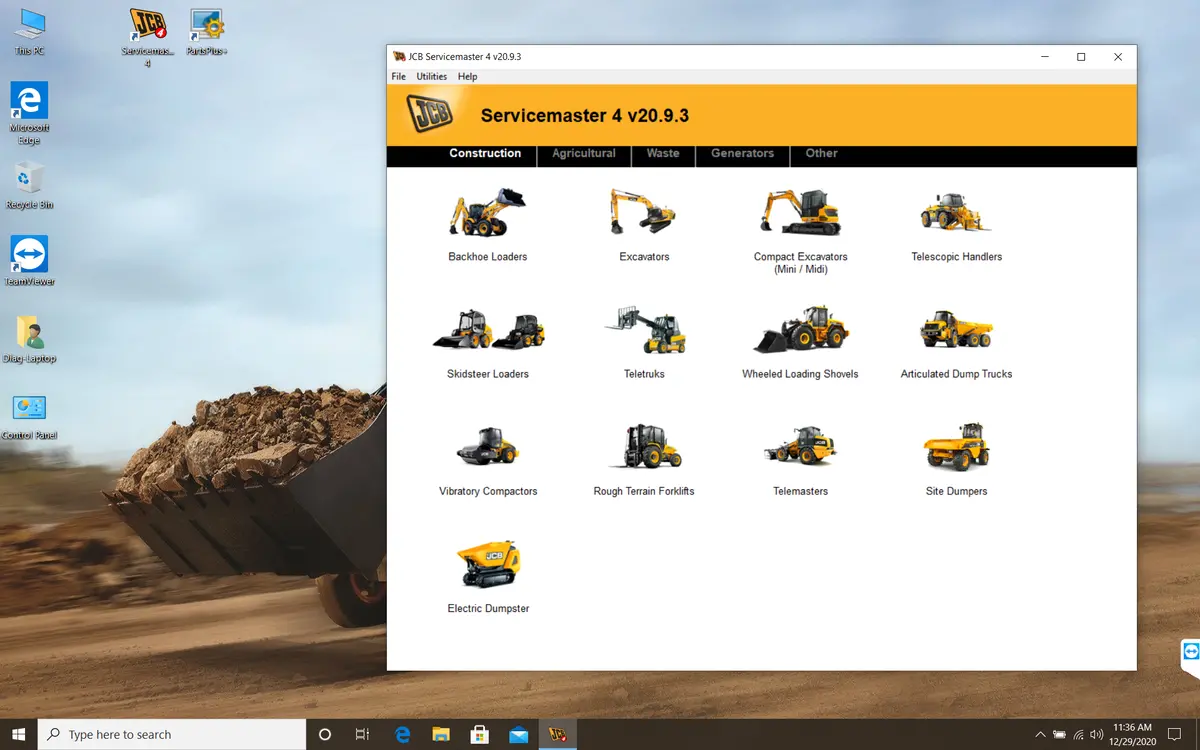This screenshot has width=1200, height=750.
Task: Choose the Site Dumpers icon
Action: (956, 446)
